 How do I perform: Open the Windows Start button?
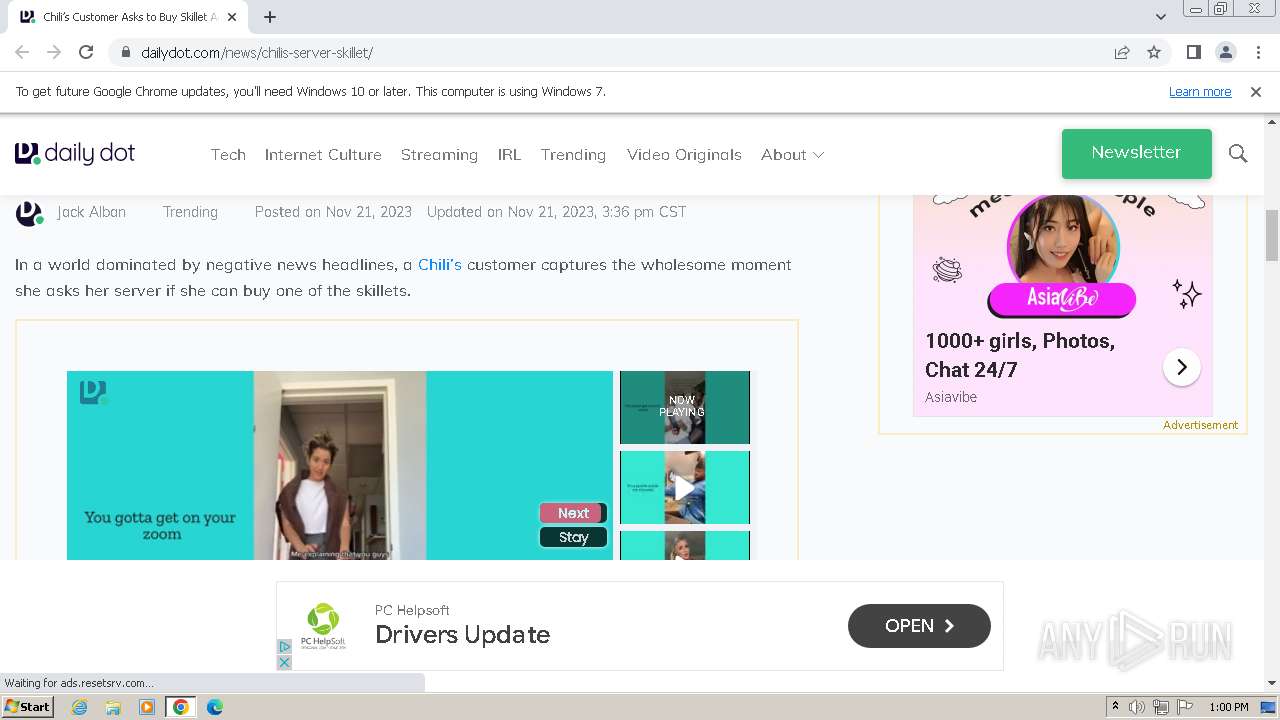coord(27,707)
